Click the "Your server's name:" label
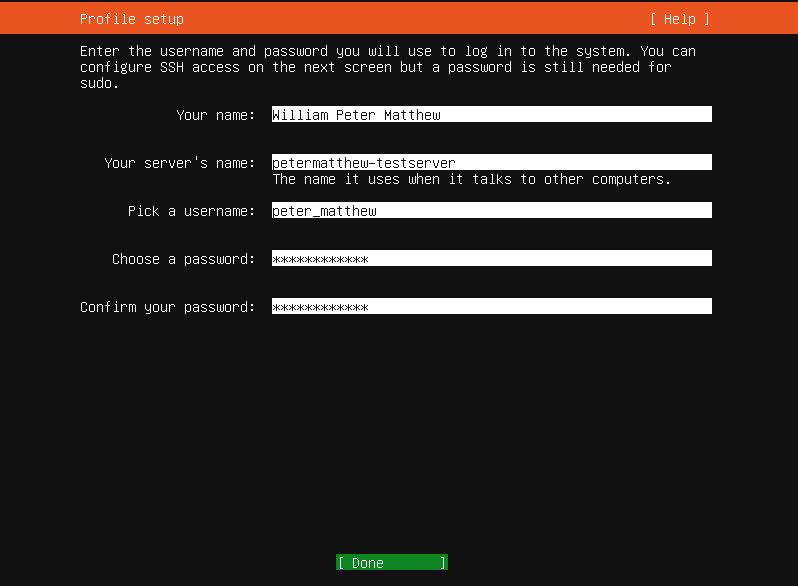This screenshot has height=586, width=798. pos(180,163)
